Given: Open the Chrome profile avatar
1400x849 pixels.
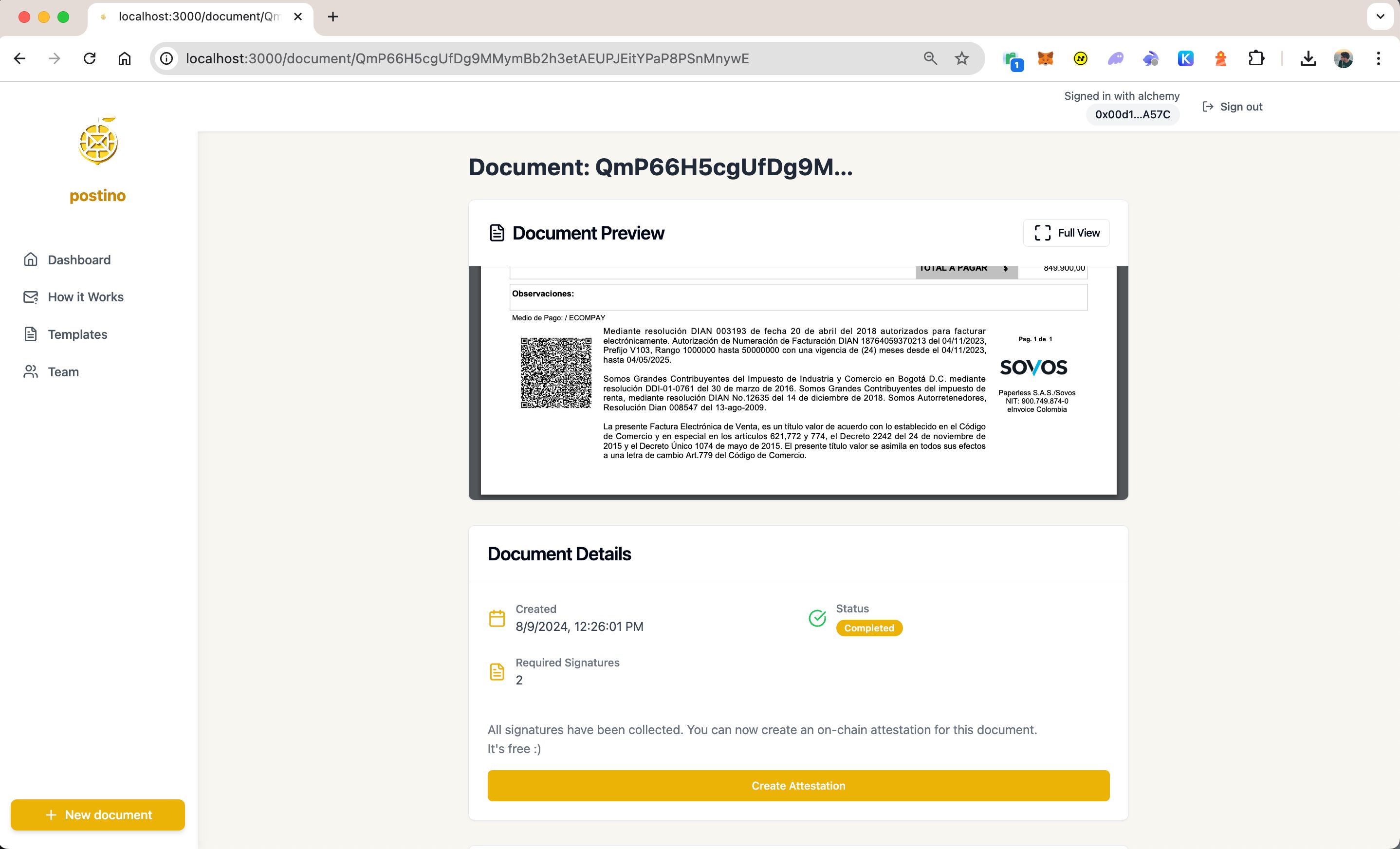Looking at the screenshot, I should tap(1343, 58).
